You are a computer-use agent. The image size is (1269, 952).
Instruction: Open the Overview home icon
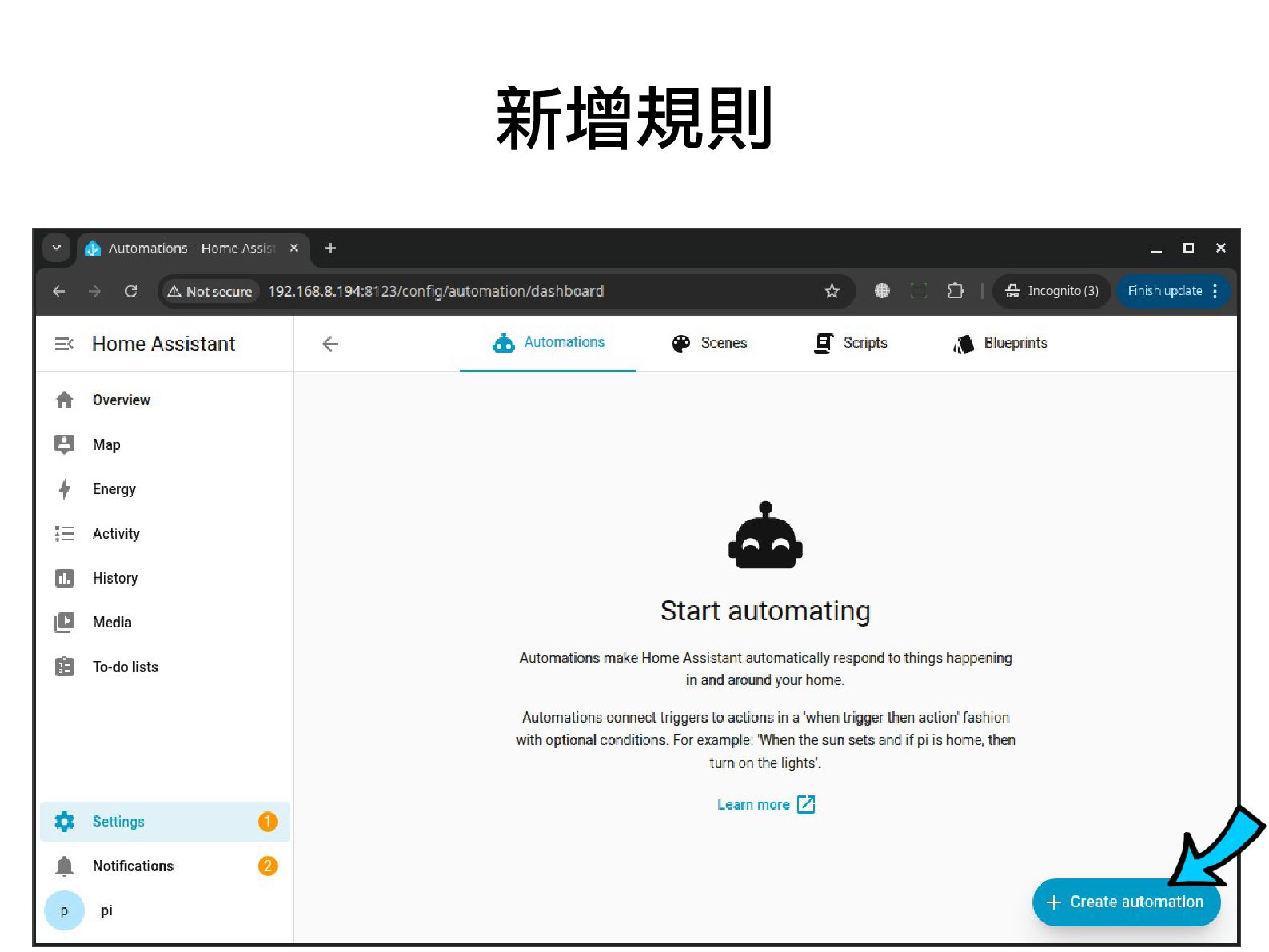point(65,400)
